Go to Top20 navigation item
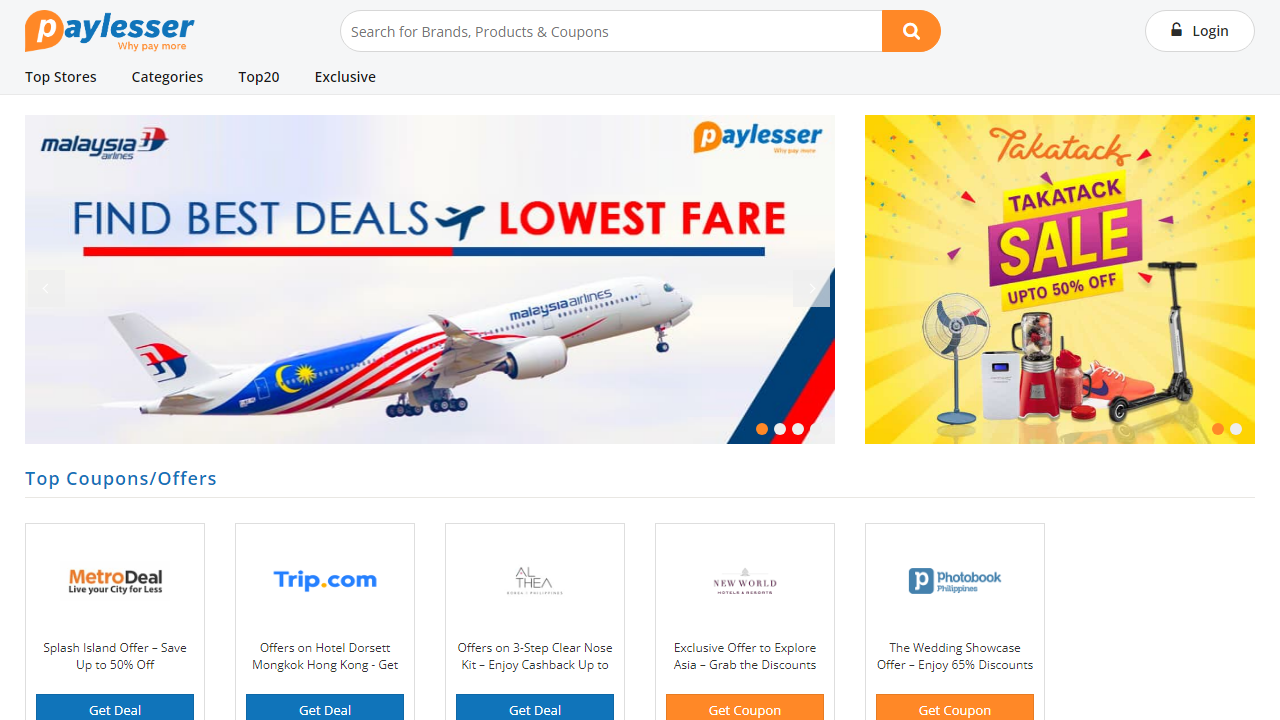This screenshot has height=720, width=1280. [259, 77]
